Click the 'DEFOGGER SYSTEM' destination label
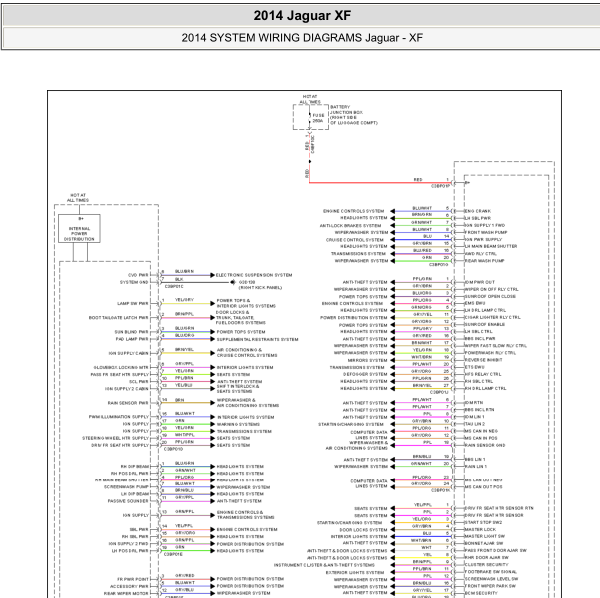Viewport: 600px width, 598px height. [365, 375]
